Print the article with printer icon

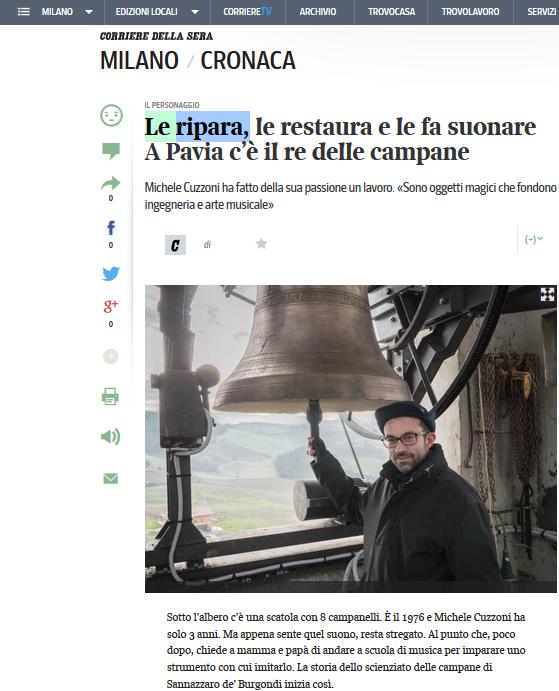tap(110, 396)
